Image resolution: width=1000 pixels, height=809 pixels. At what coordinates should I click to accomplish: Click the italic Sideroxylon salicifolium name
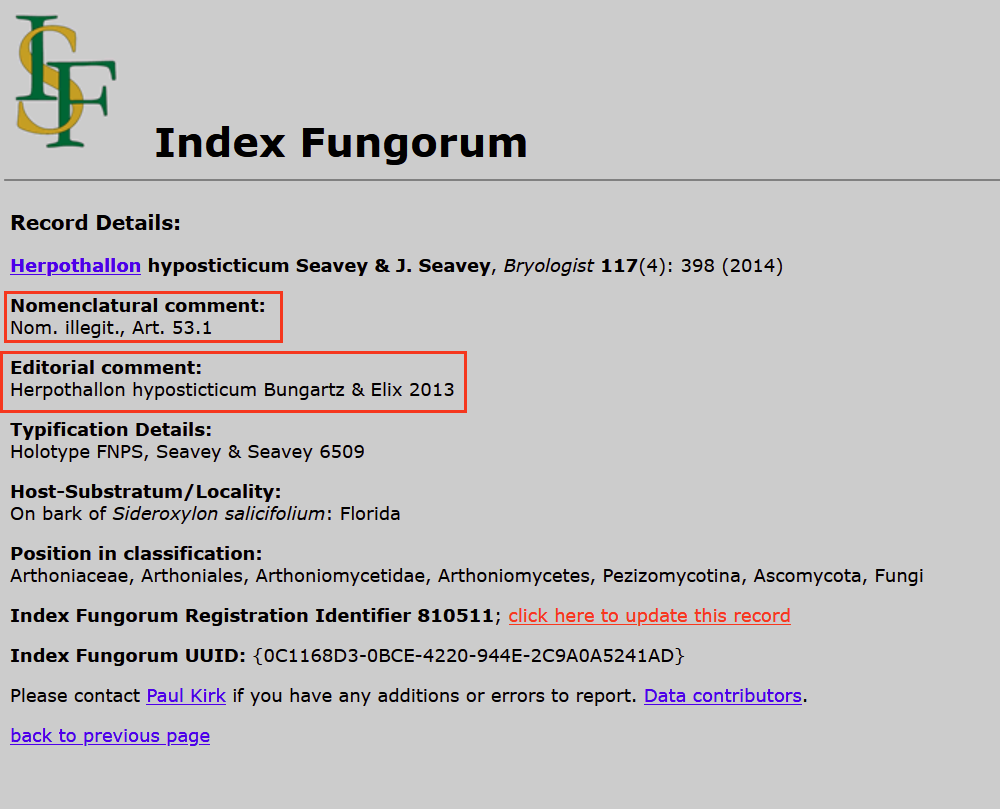click(219, 514)
